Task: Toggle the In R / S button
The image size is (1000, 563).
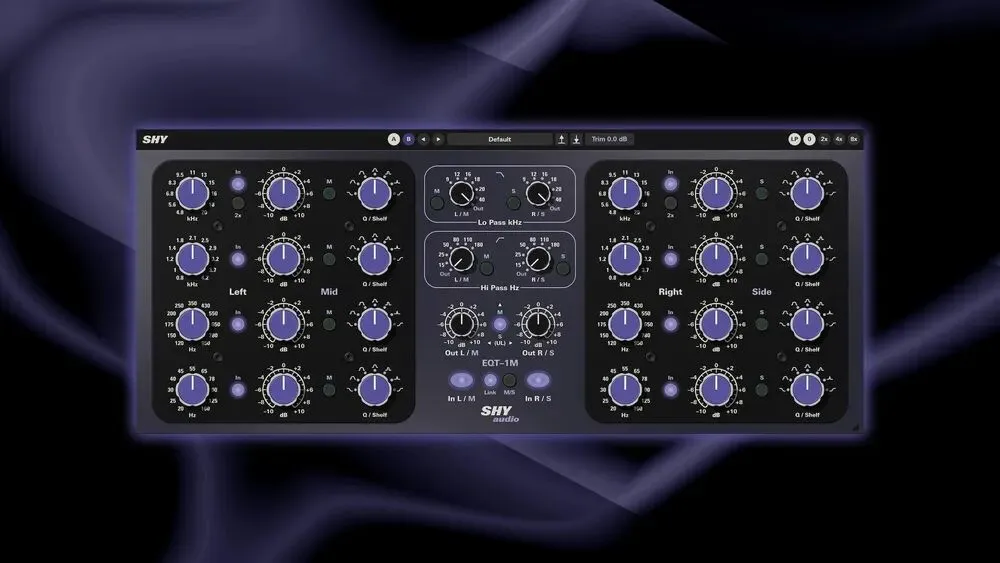Action: pos(538,380)
